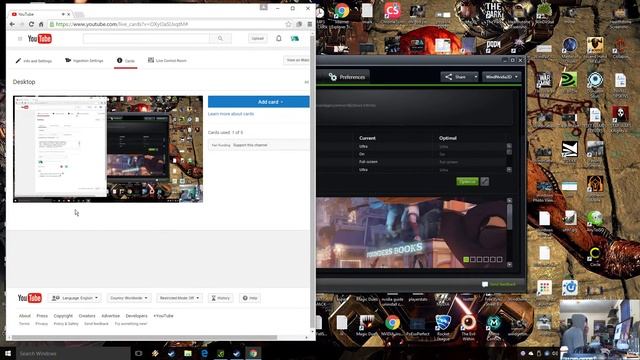640x360 pixels.
Task: Click the Desktop stream video preview
Action: click(x=108, y=149)
